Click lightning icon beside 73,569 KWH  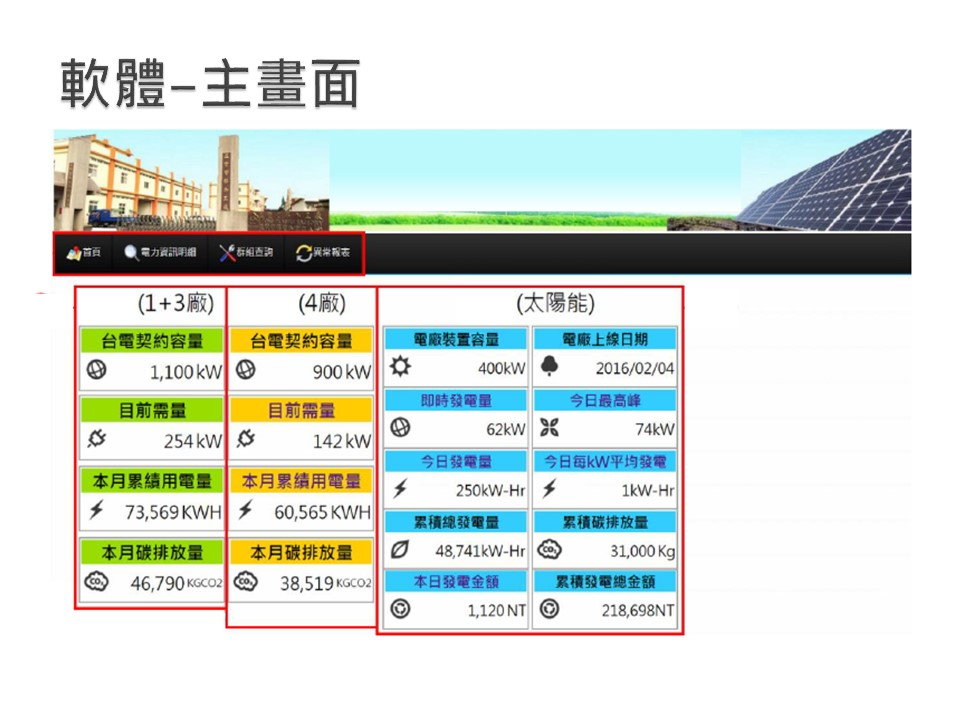tap(97, 511)
